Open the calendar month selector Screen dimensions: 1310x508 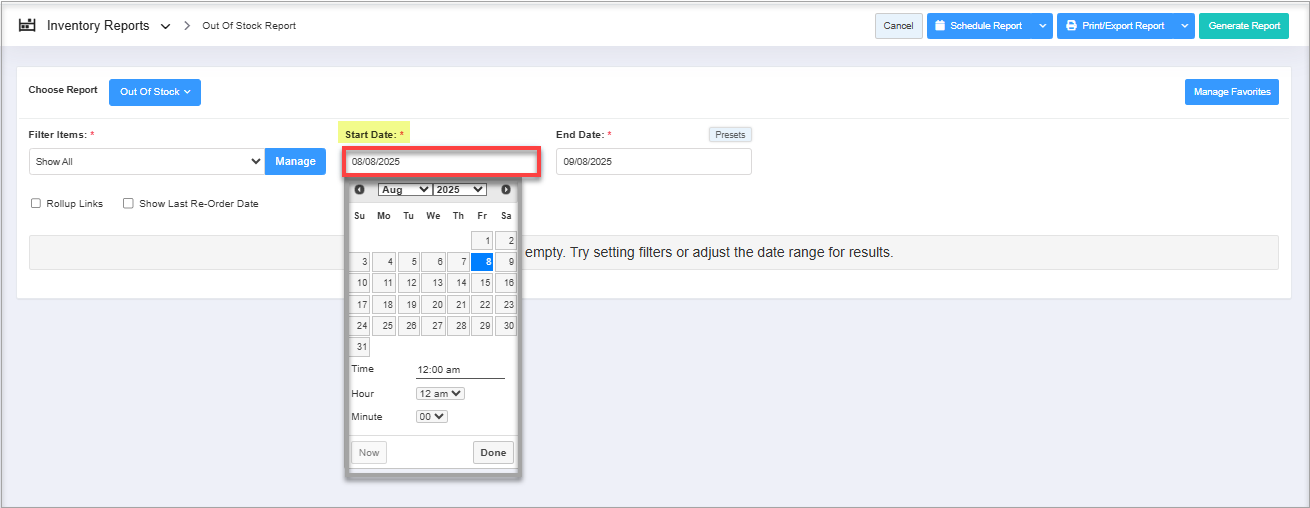coord(404,189)
